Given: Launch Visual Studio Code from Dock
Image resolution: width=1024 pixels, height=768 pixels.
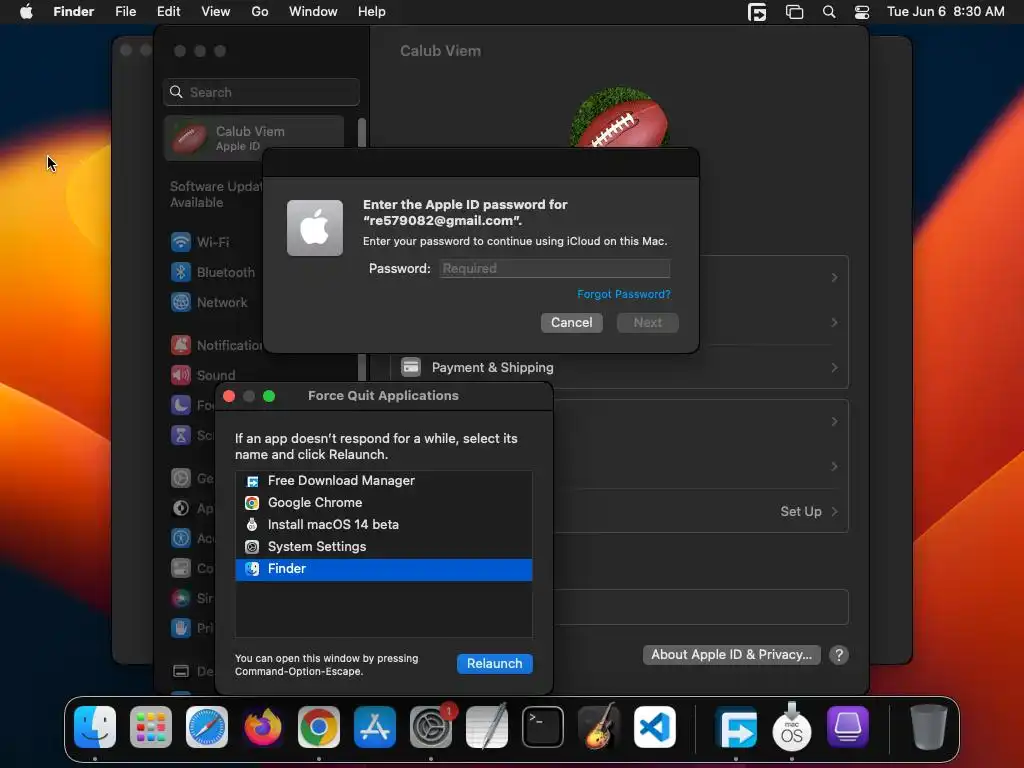Looking at the screenshot, I should 655,727.
